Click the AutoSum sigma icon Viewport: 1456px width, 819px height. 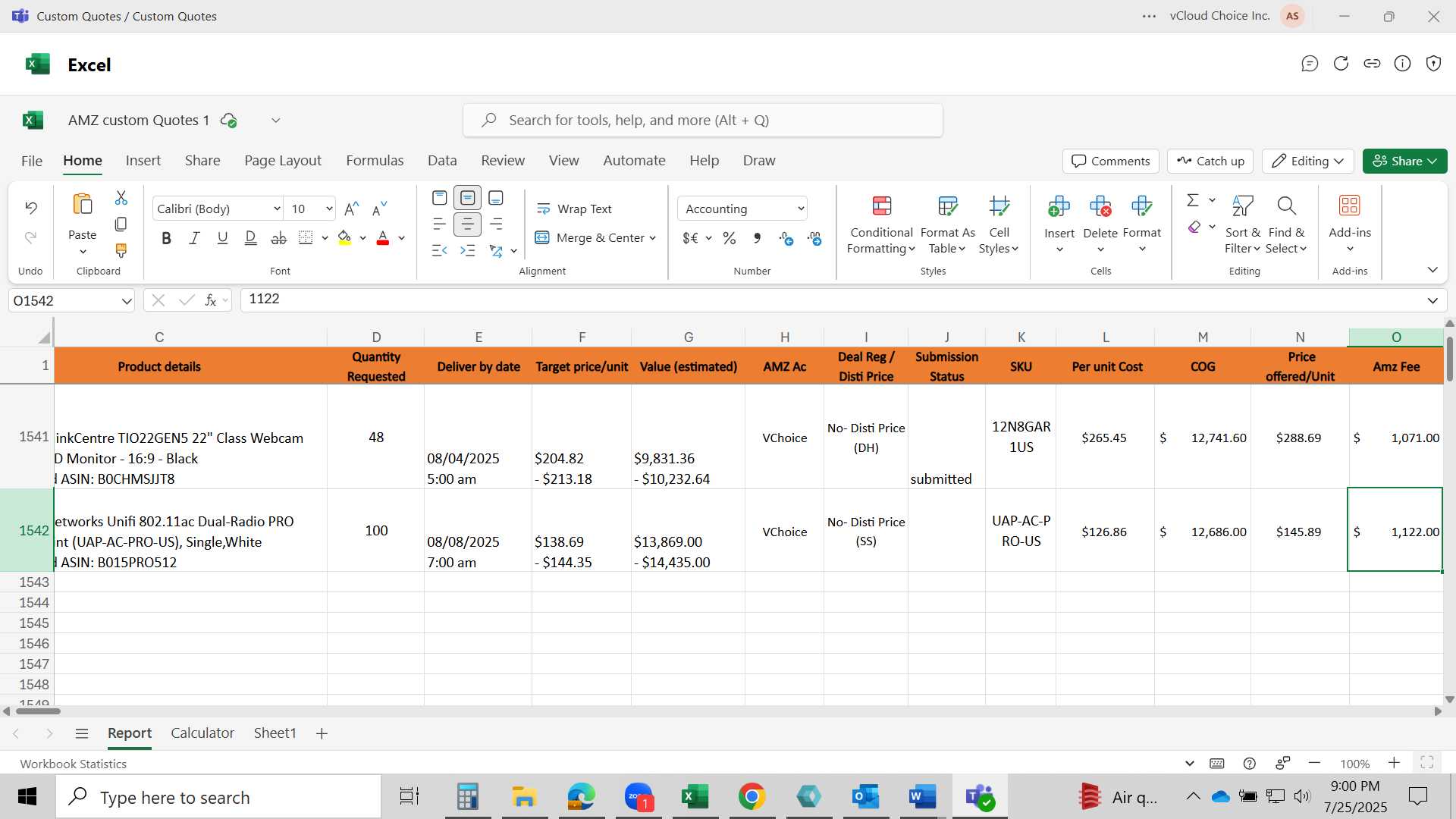[x=1193, y=199]
